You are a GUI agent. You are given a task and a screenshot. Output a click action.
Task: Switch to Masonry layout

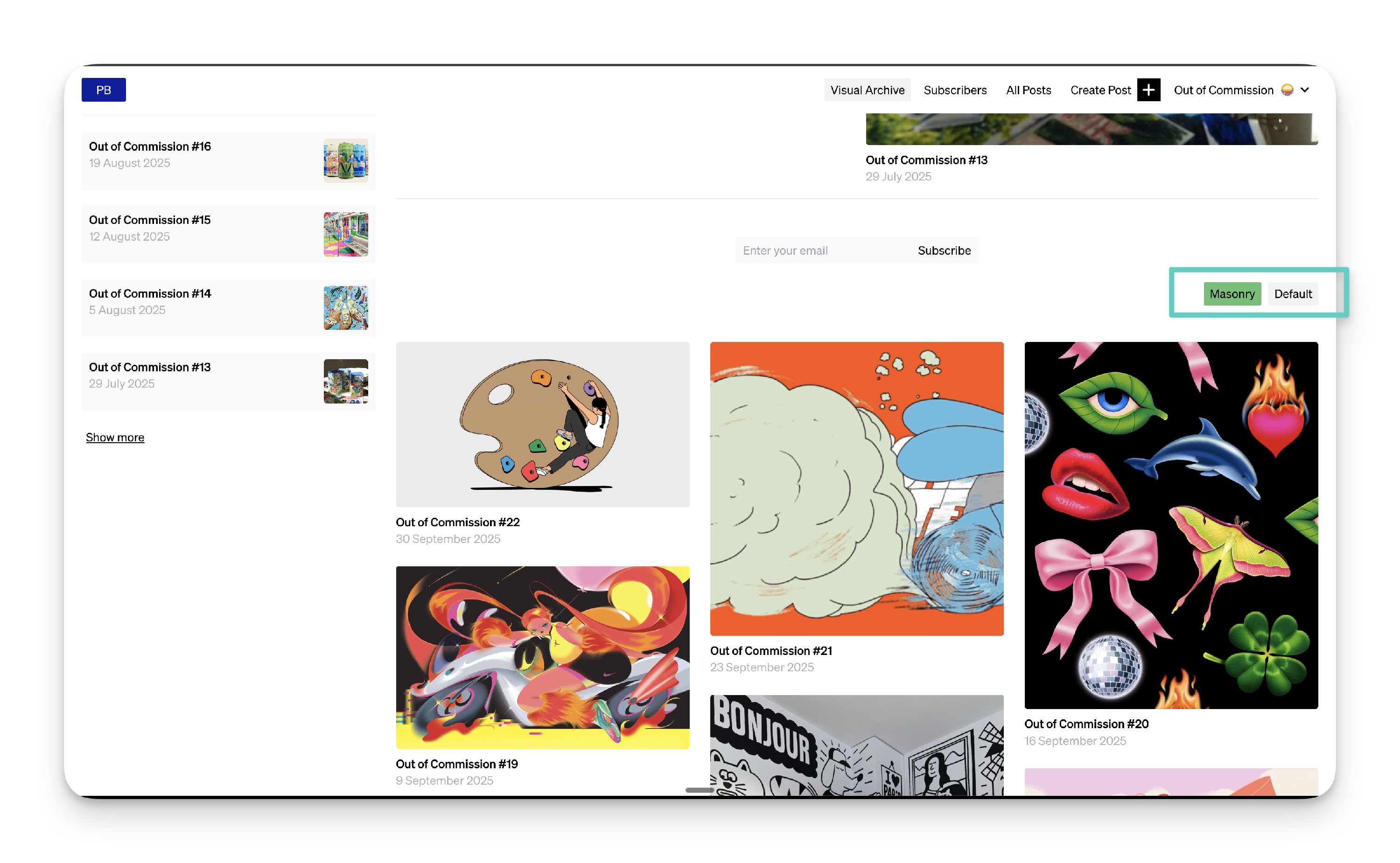tap(1232, 294)
